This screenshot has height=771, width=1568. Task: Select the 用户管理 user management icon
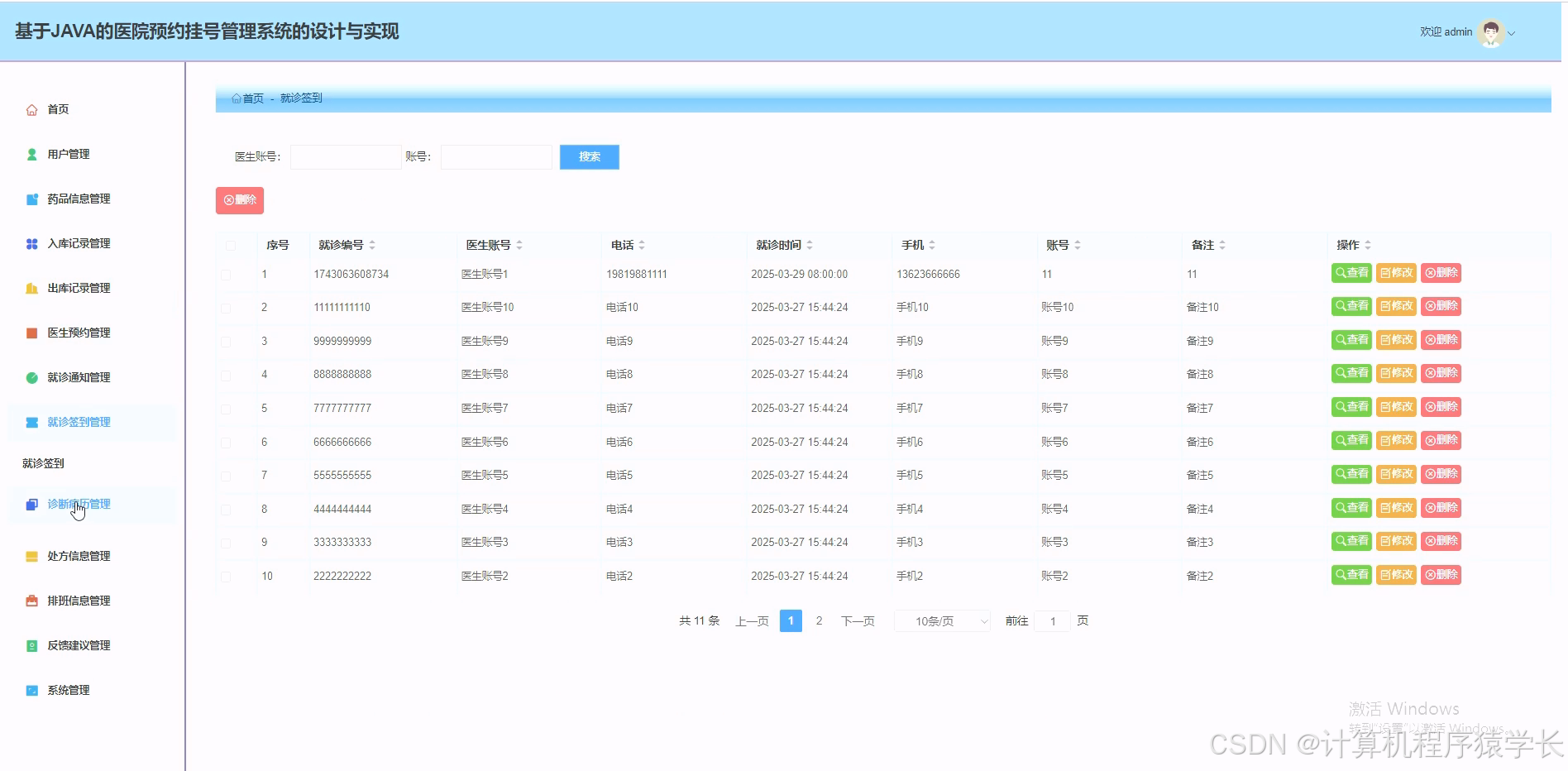coord(31,153)
